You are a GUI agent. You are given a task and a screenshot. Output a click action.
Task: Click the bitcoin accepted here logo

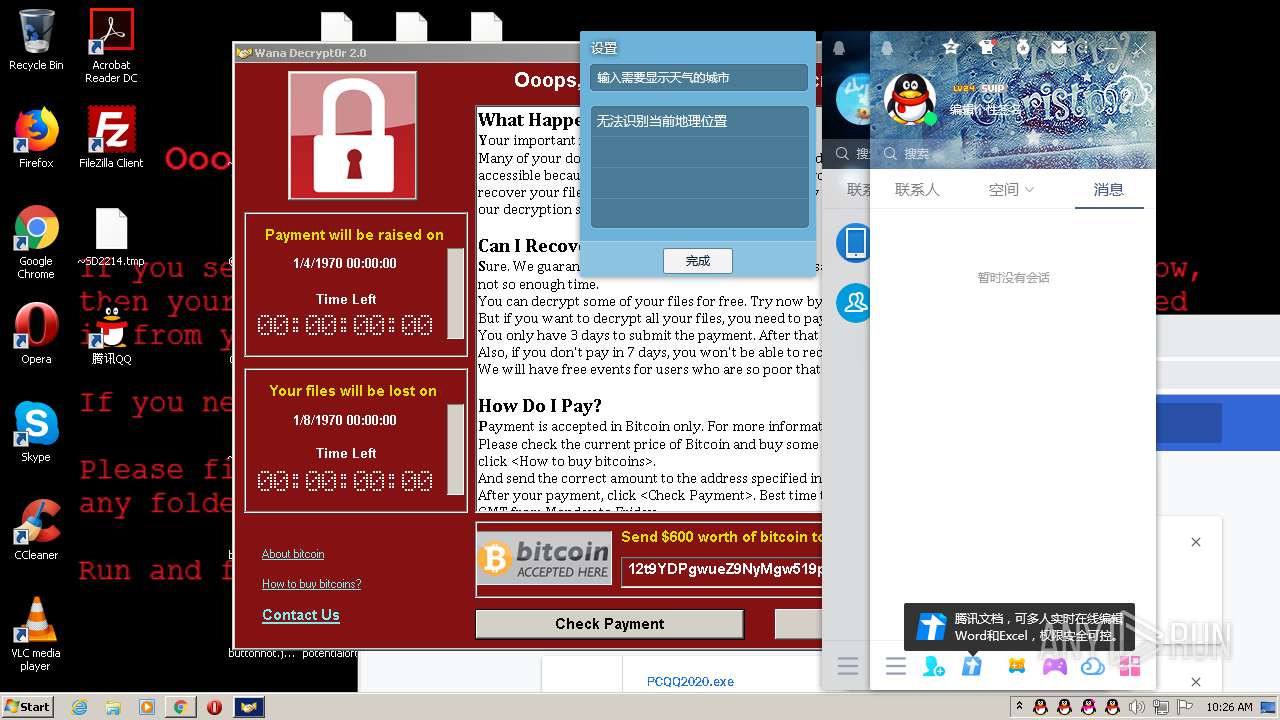(x=544, y=560)
